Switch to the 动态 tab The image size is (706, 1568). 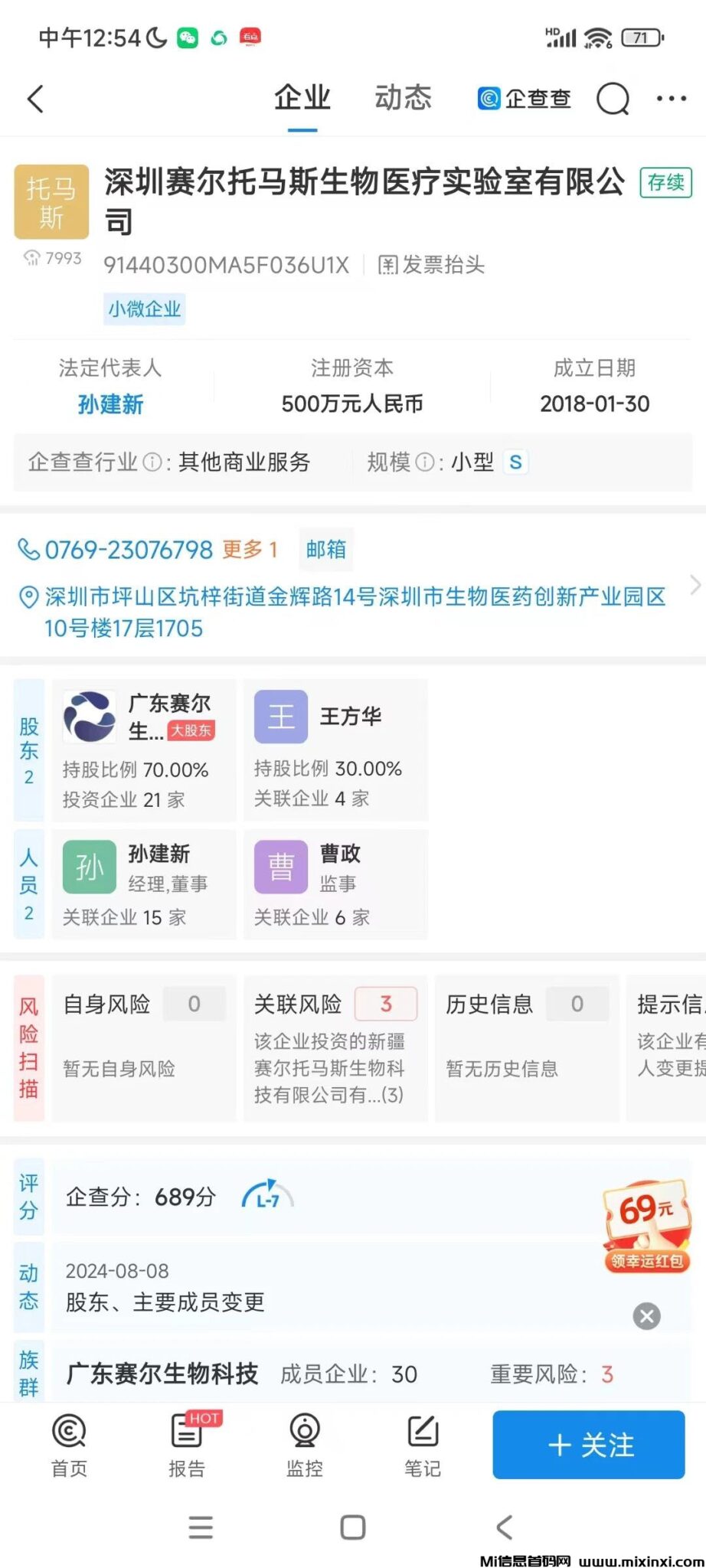point(404,98)
